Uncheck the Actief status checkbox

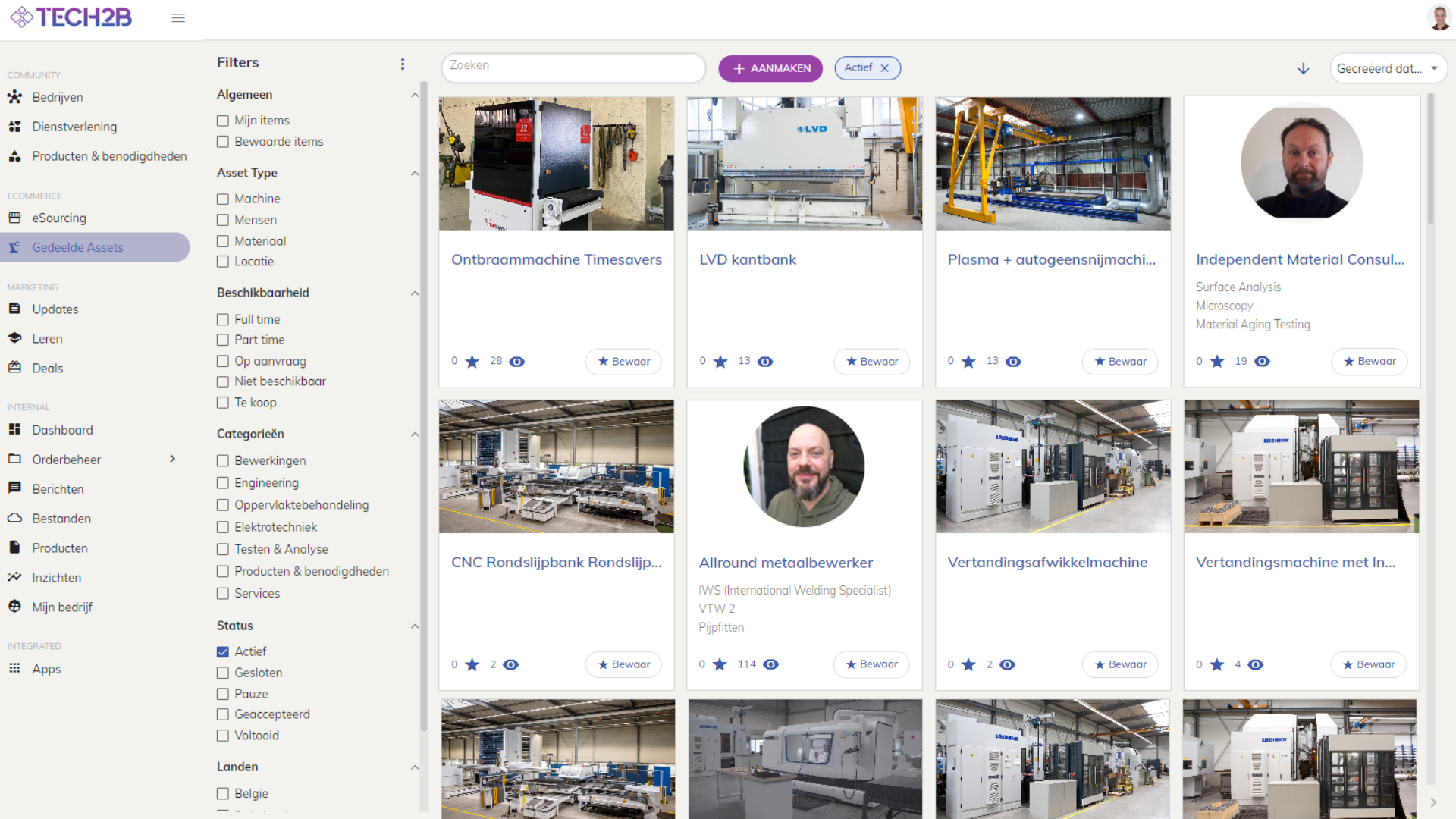click(223, 651)
